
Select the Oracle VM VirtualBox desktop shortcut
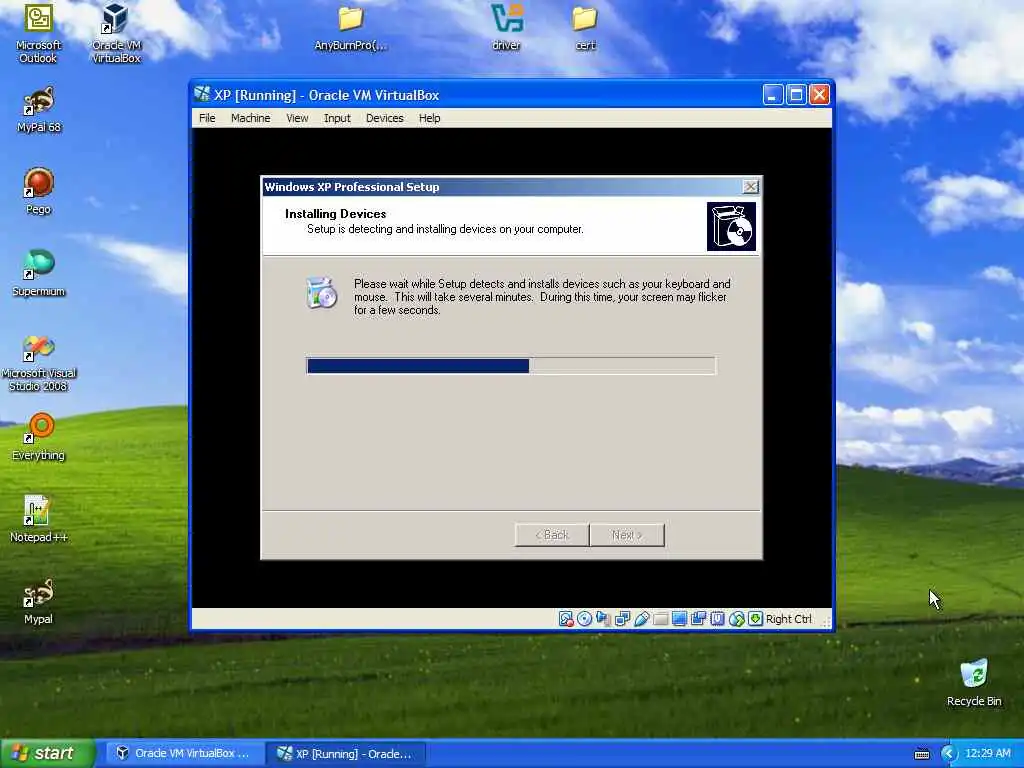[116, 33]
